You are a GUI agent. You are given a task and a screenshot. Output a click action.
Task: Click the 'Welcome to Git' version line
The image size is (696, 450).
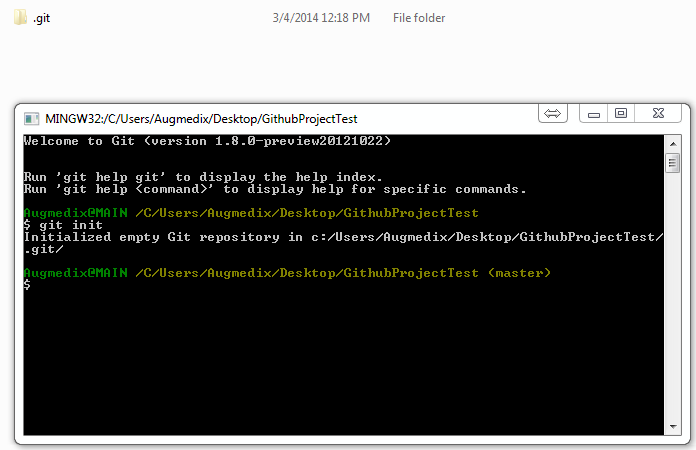pyautogui.click(x=207, y=142)
